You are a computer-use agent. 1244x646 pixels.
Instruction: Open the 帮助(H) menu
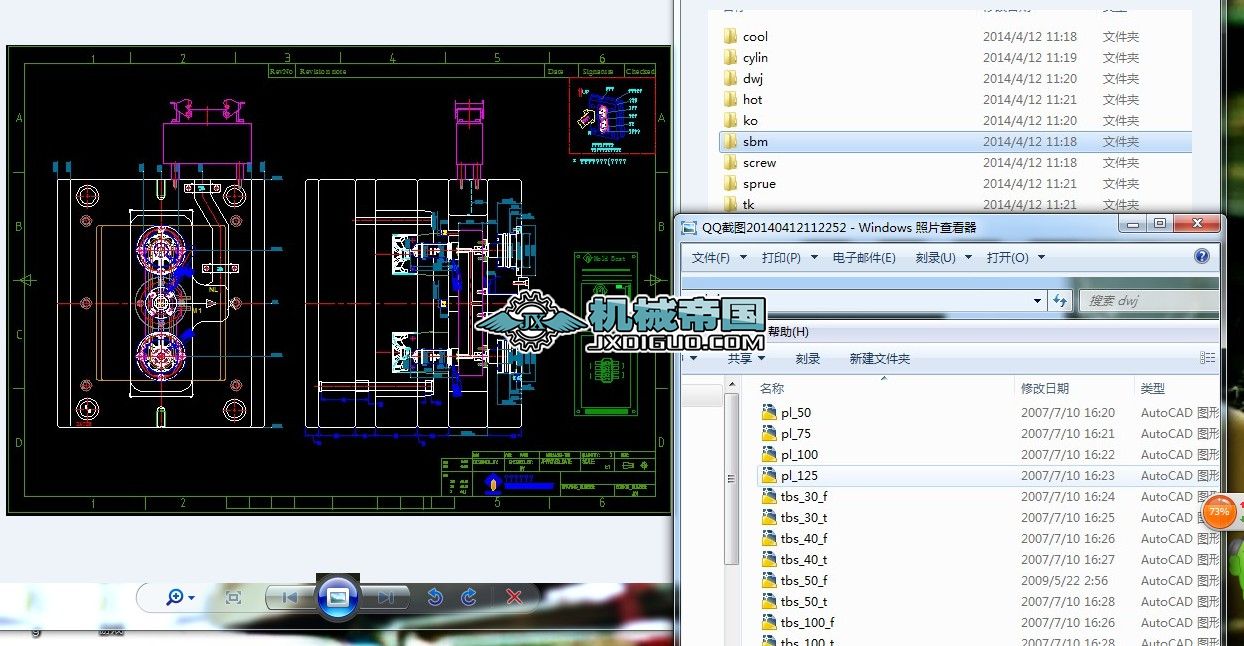788,332
